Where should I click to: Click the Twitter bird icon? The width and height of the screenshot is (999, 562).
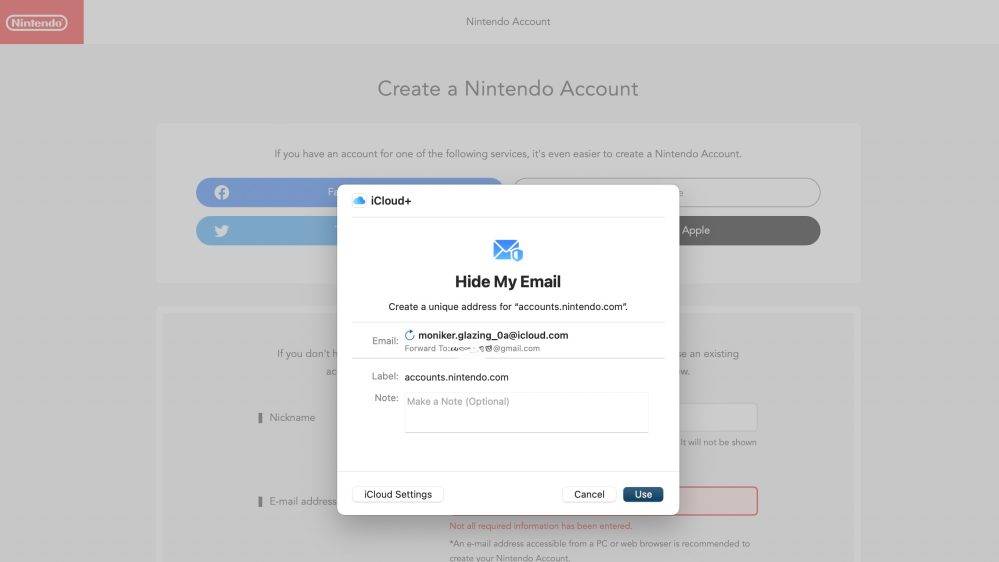coord(222,230)
